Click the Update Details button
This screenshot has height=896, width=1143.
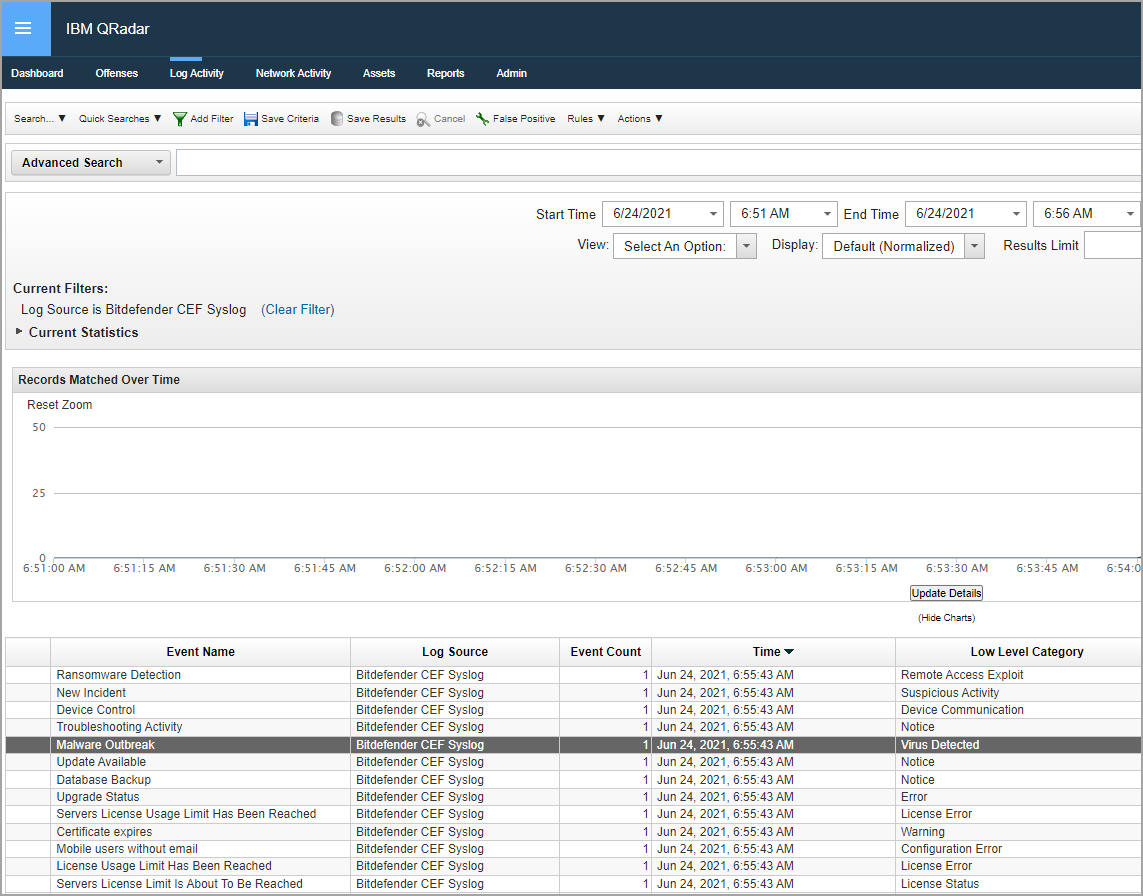[946, 593]
